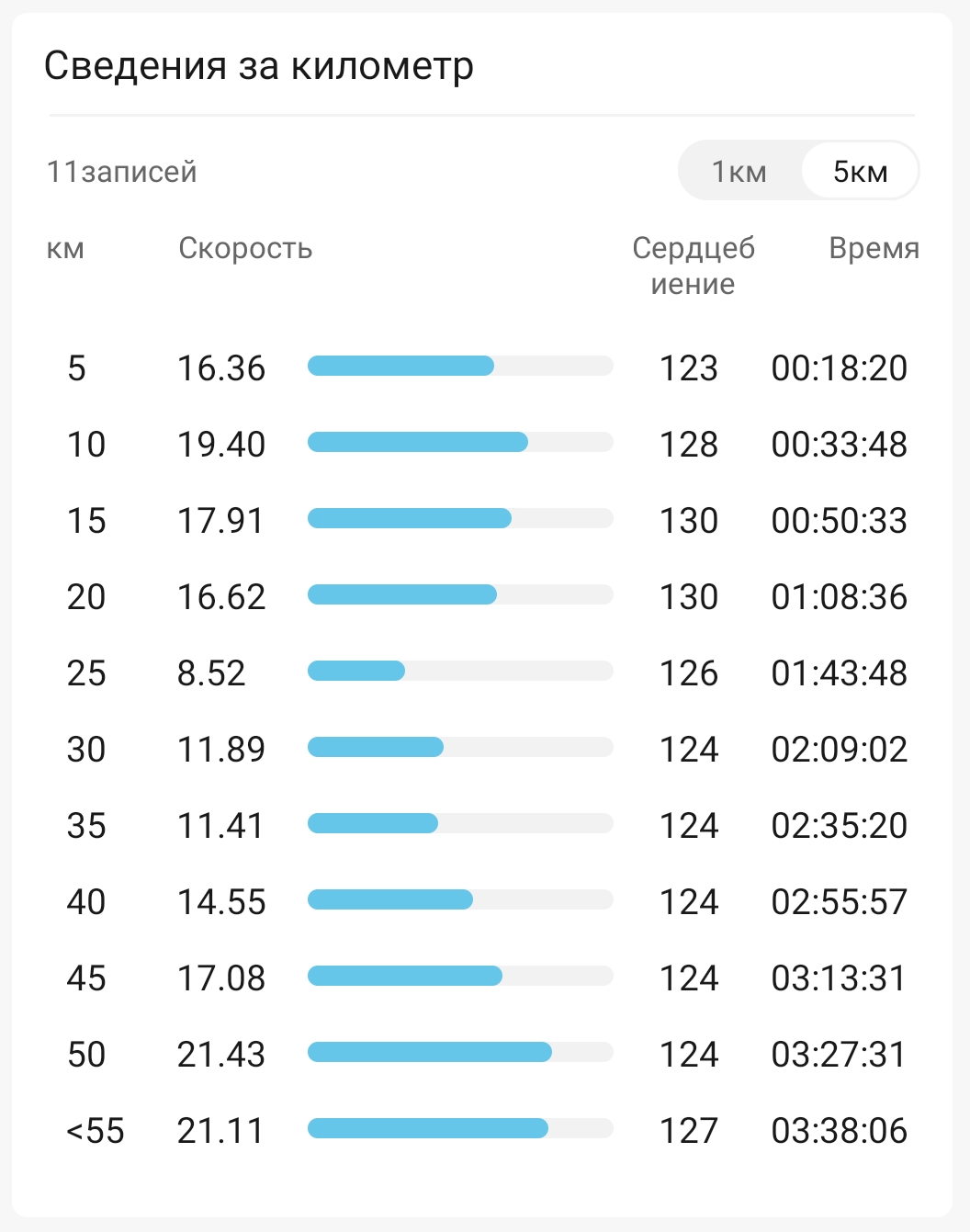Click the Сведения за километр title
Screen dimensions: 970x1232
(259, 66)
